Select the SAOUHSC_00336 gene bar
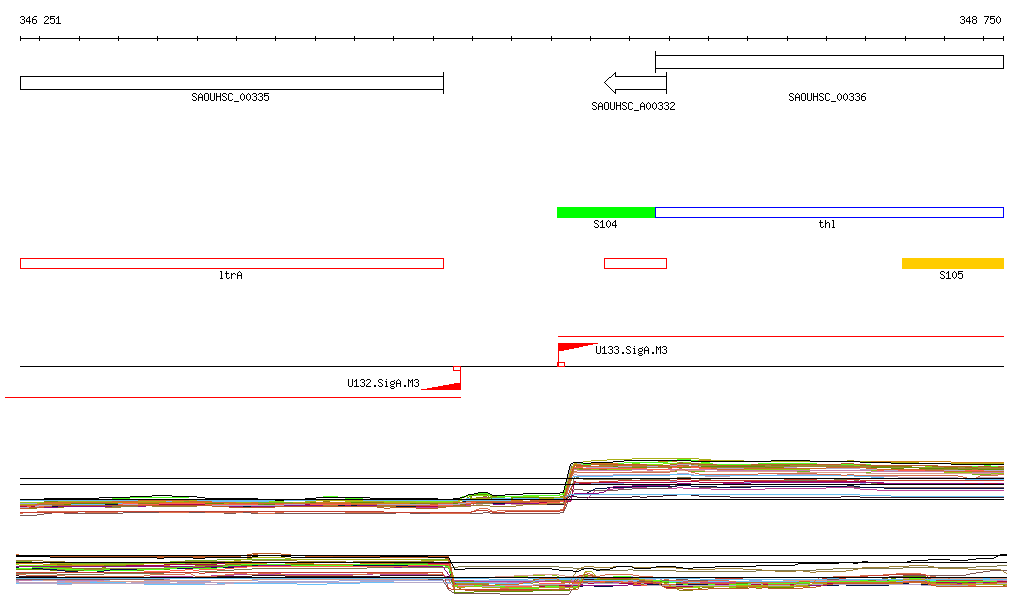 829,62
